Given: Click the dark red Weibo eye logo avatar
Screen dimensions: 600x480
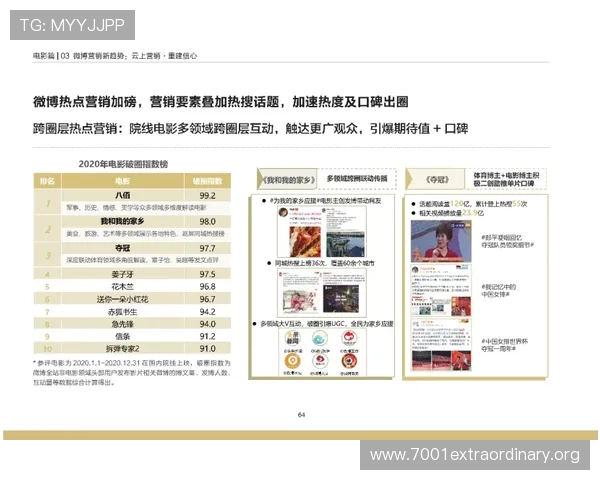Looking at the screenshot, I should [349, 361].
